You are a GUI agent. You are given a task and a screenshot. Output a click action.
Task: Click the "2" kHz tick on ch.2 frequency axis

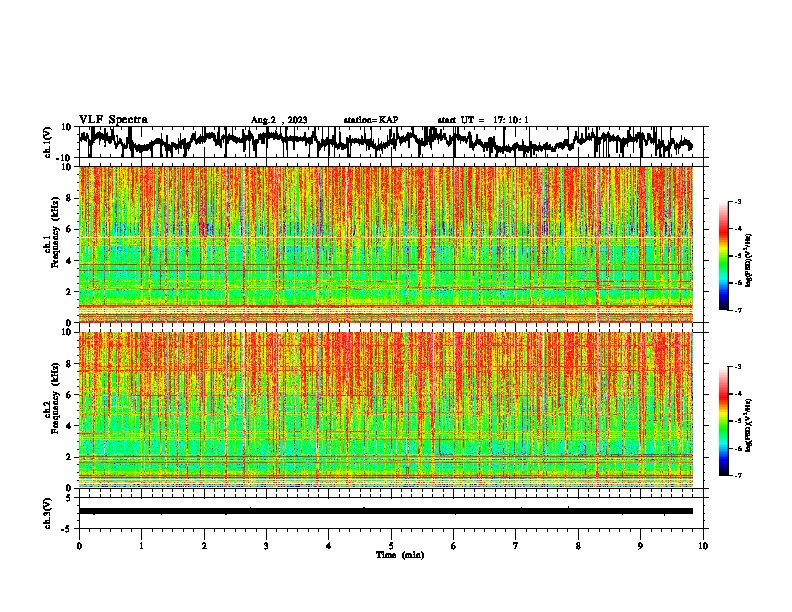(x=71, y=457)
